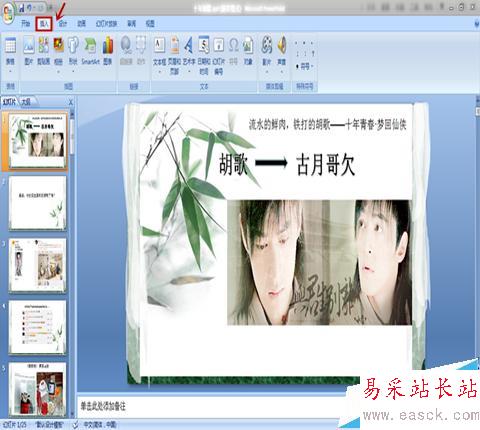This screenshot has width=480, height=430.
Task: Insert a SmartArt graphic
Action: [90, 51]
